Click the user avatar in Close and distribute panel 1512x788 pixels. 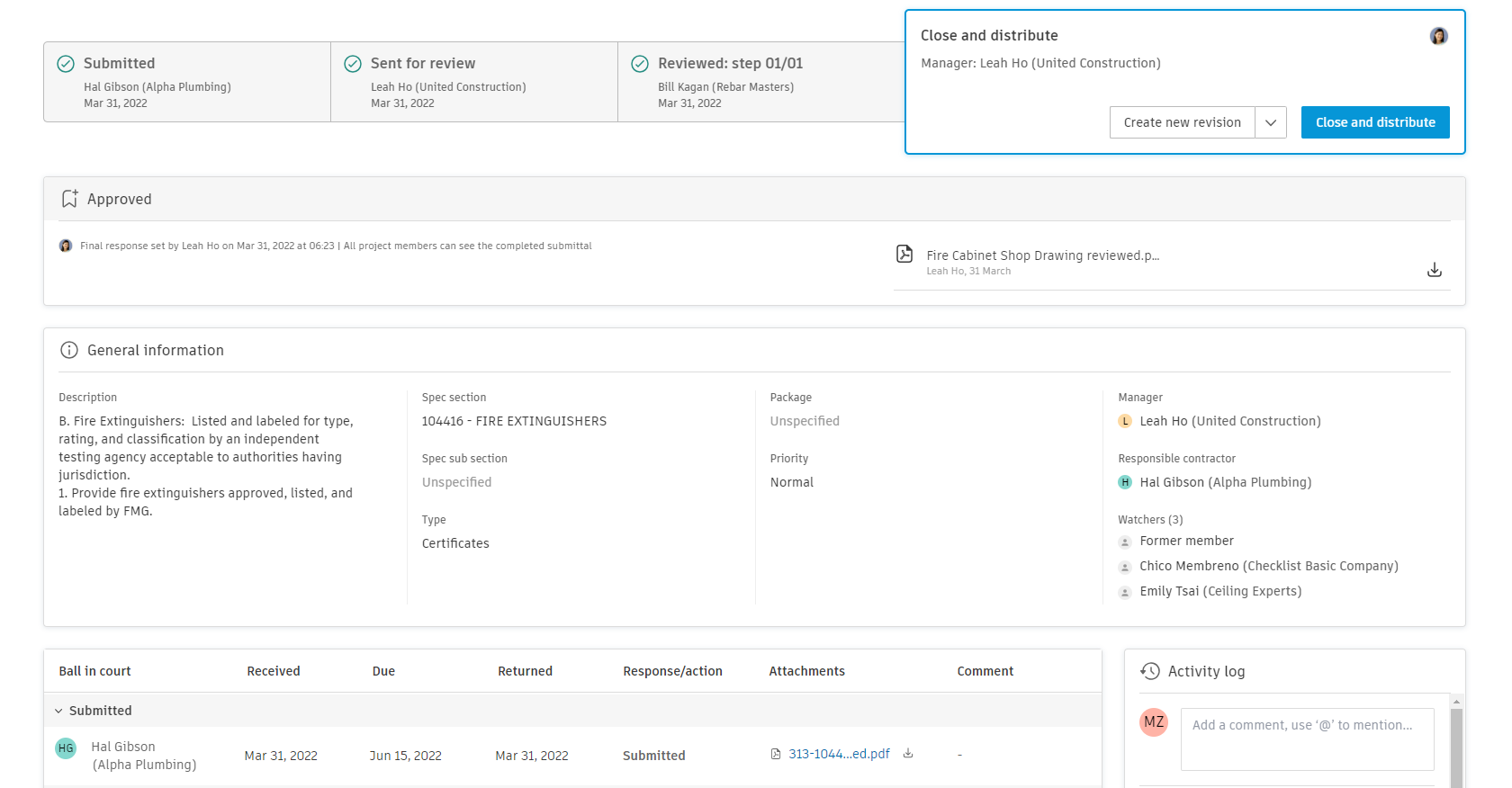1438,36
